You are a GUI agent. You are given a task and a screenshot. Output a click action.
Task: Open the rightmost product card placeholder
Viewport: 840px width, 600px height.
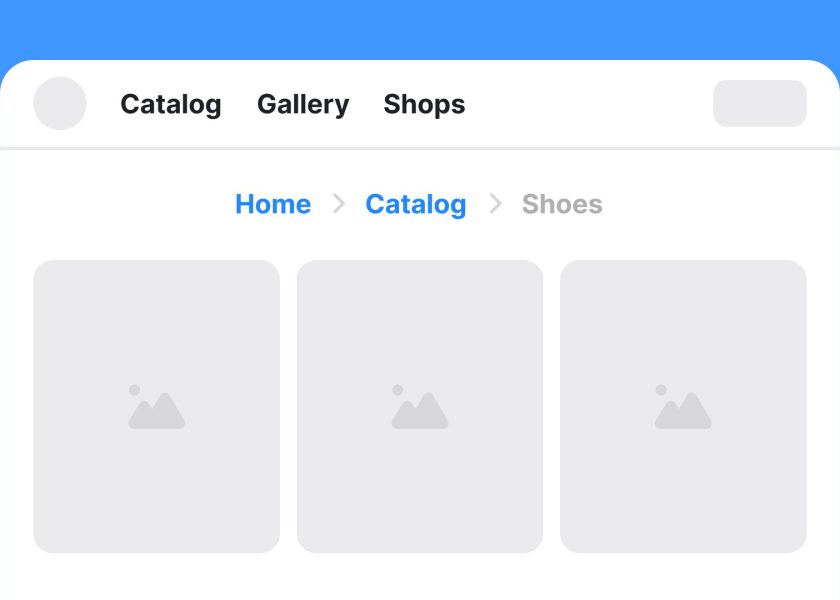click(x=683, y=407)
